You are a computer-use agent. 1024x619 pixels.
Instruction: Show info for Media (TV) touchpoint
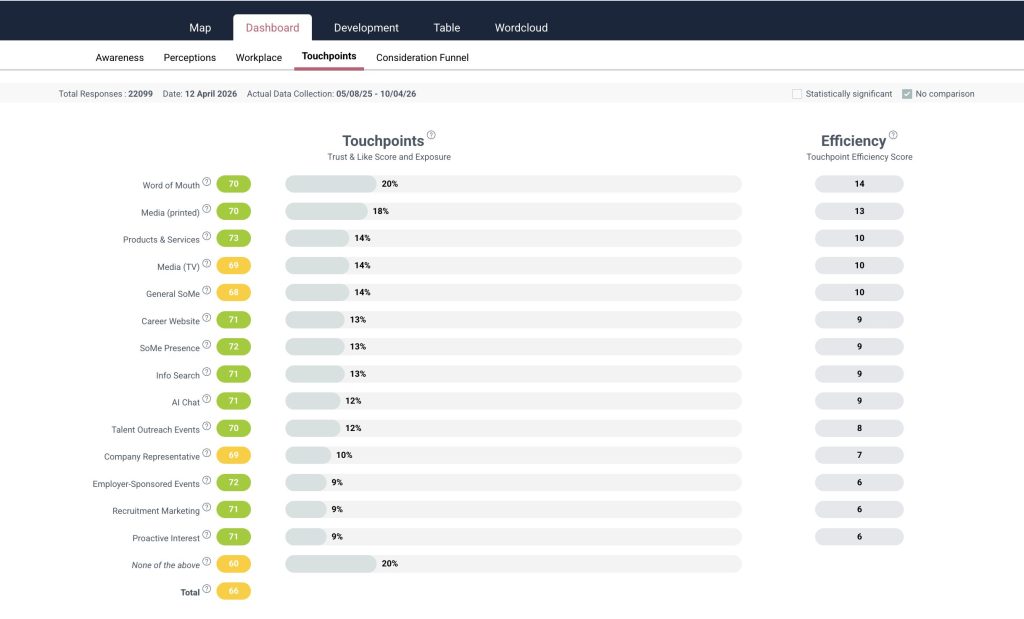tap(207, 264)
